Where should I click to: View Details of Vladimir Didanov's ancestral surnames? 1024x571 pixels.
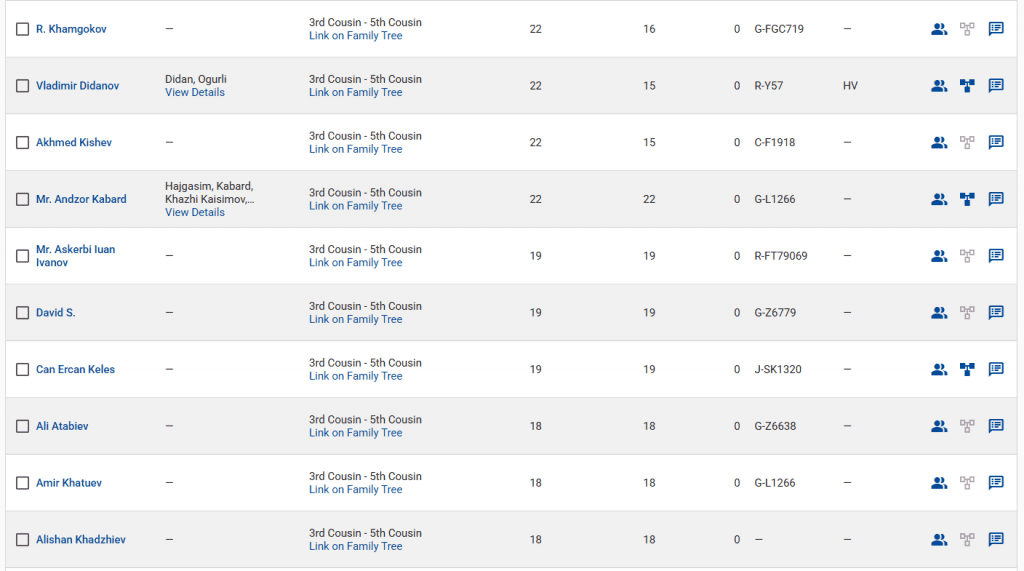[x=195, y=92]
